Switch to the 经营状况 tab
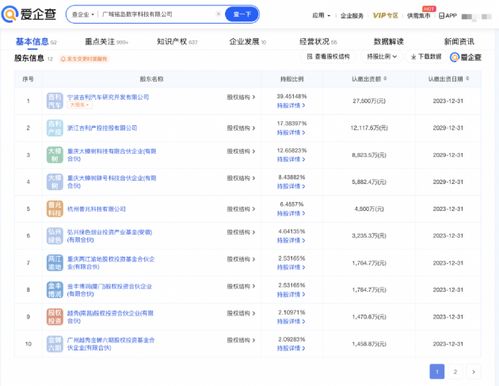499x386 pixels. (315, 42)
